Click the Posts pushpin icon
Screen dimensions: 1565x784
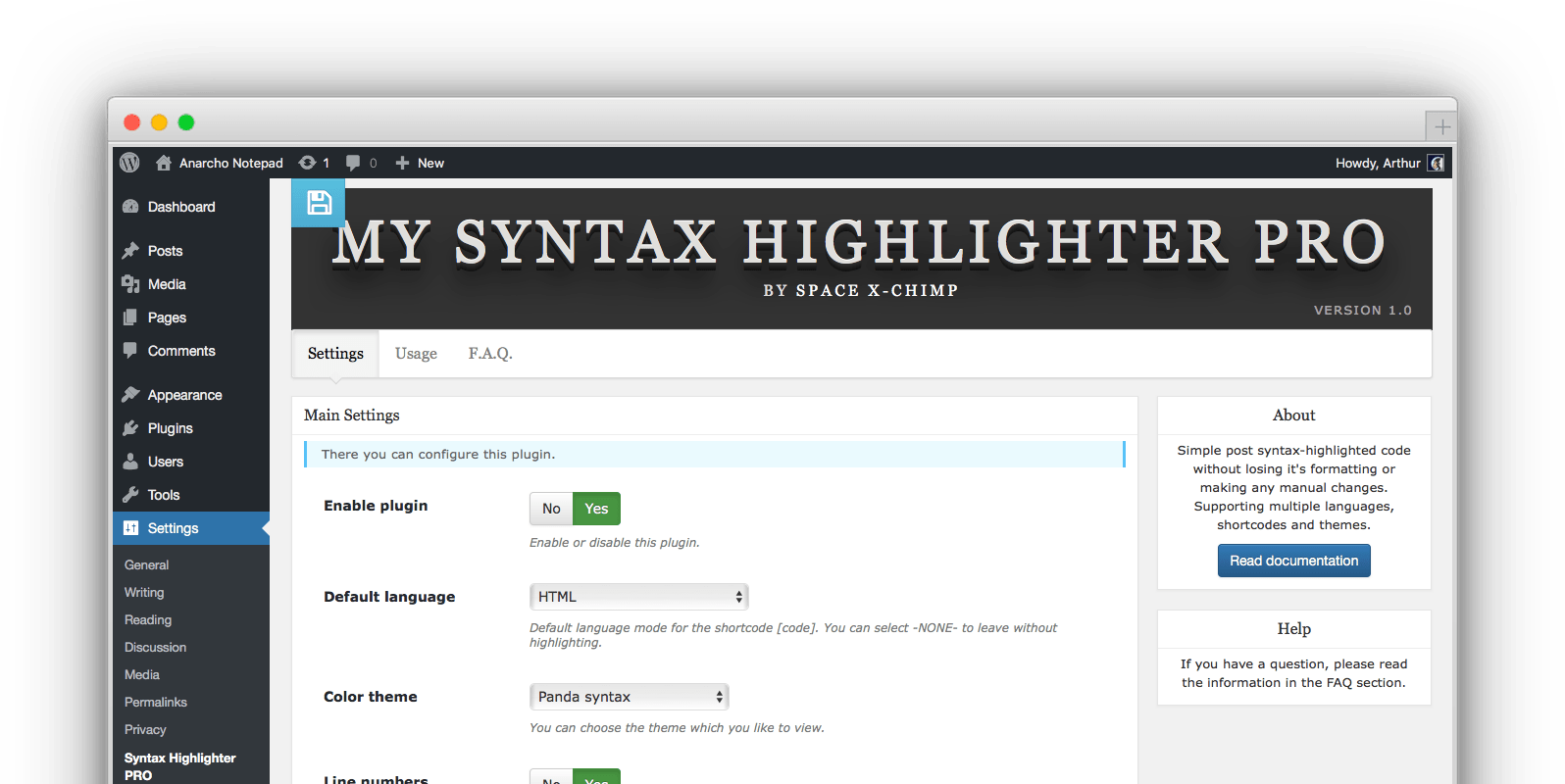pos(130,251)
